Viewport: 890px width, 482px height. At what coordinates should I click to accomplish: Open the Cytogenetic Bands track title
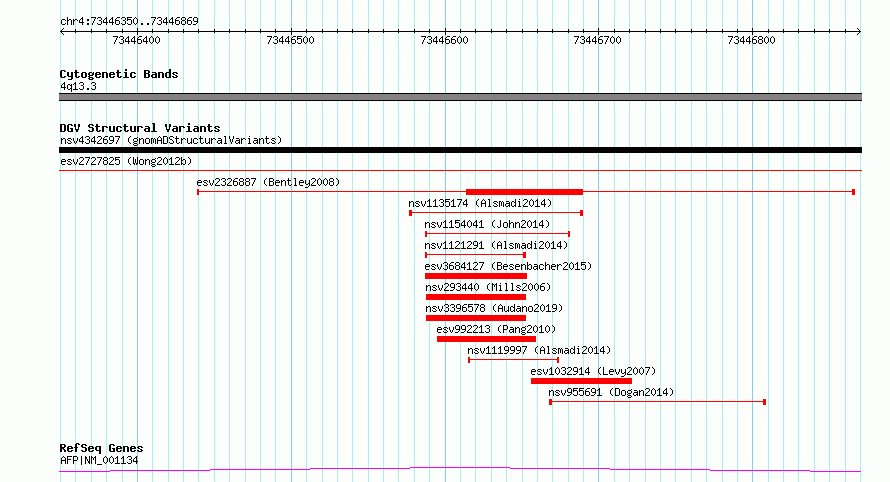tap(119, 74)
